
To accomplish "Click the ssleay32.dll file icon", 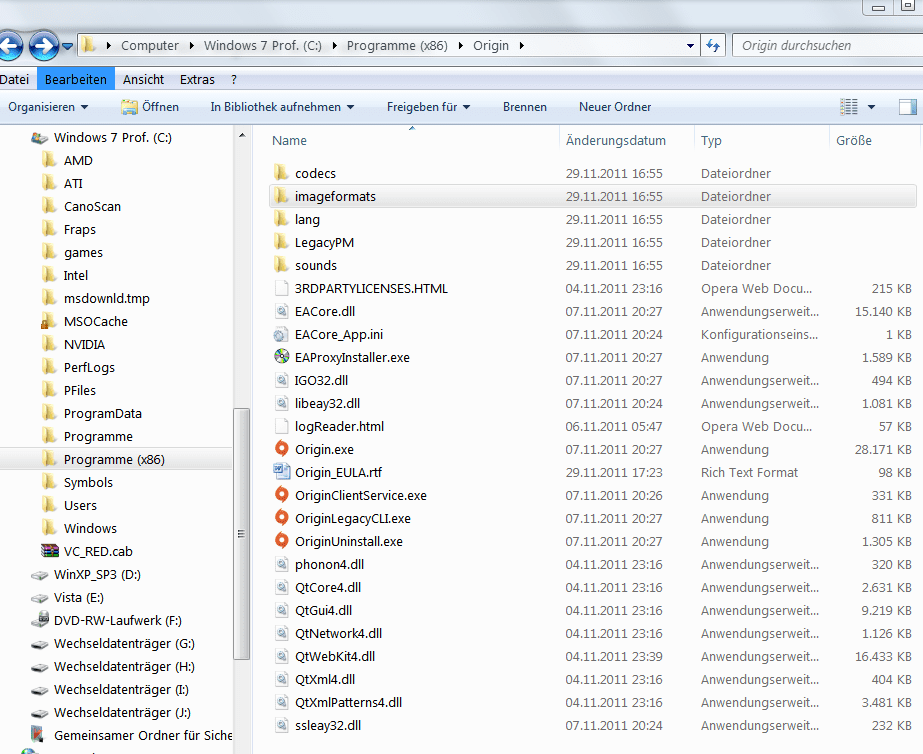I will pyautogui.click(x=282, y=725).
